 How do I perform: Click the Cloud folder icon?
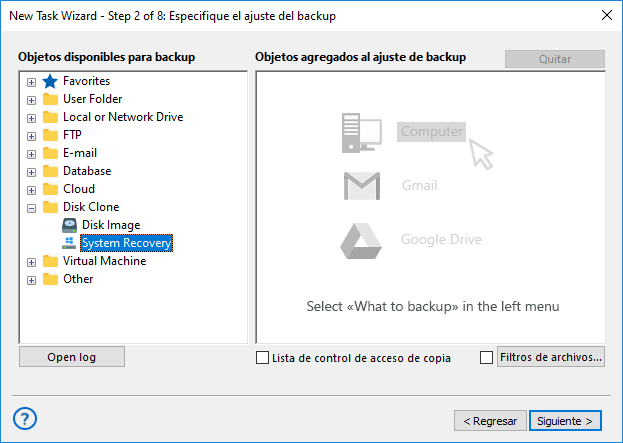[51, 189]
